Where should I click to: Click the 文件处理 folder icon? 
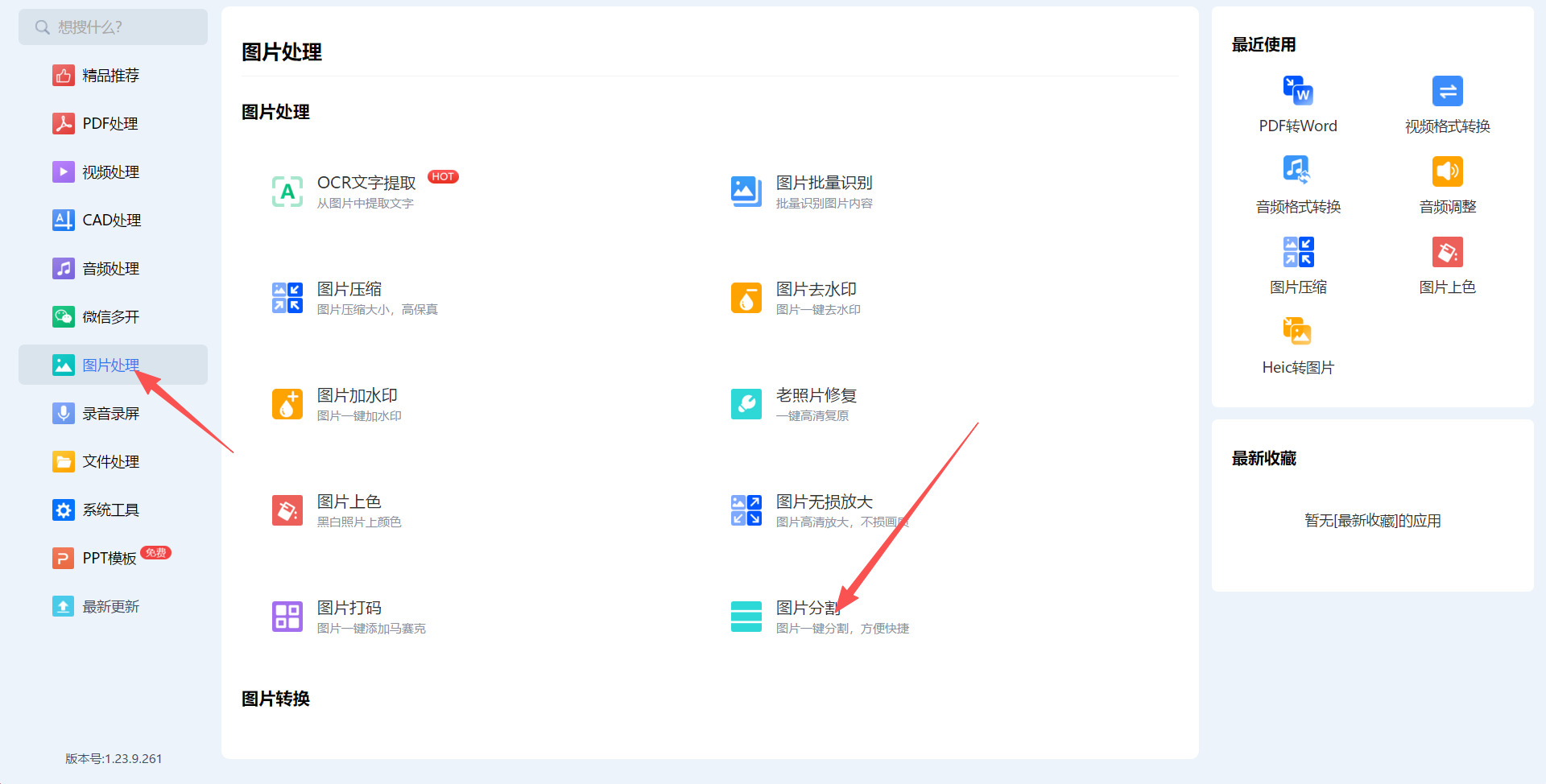64,462
